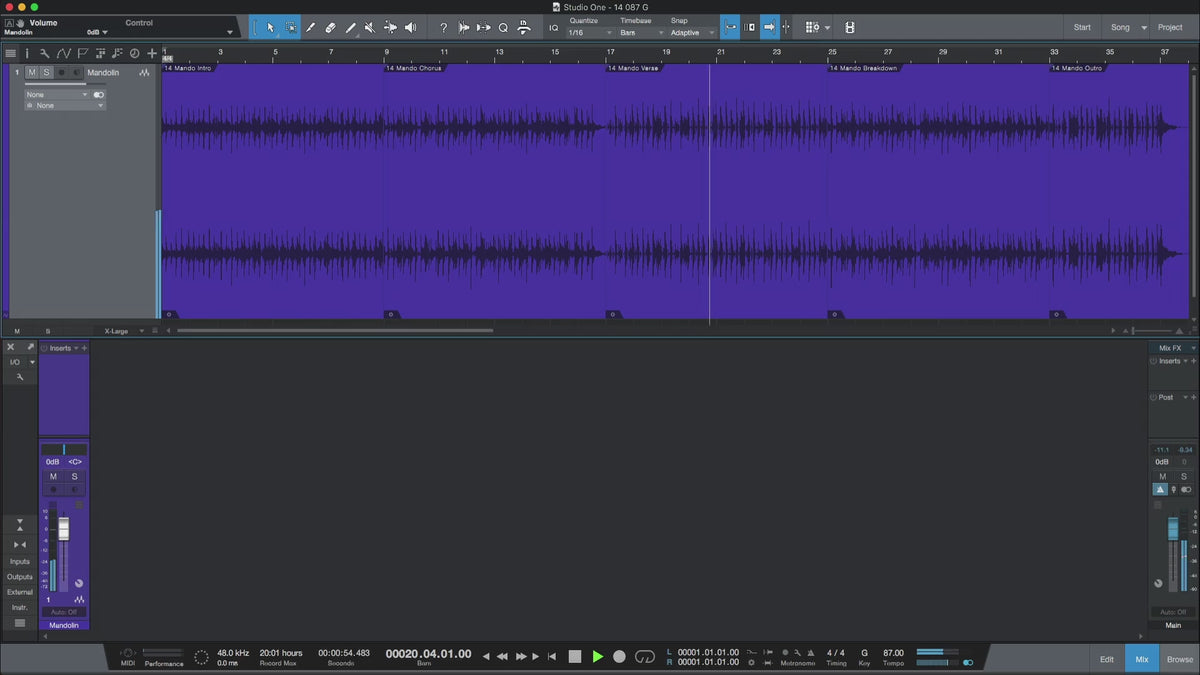Solo the Mandolin track in arrangement
The image size is (1200, 675).
tap(46, 73)
